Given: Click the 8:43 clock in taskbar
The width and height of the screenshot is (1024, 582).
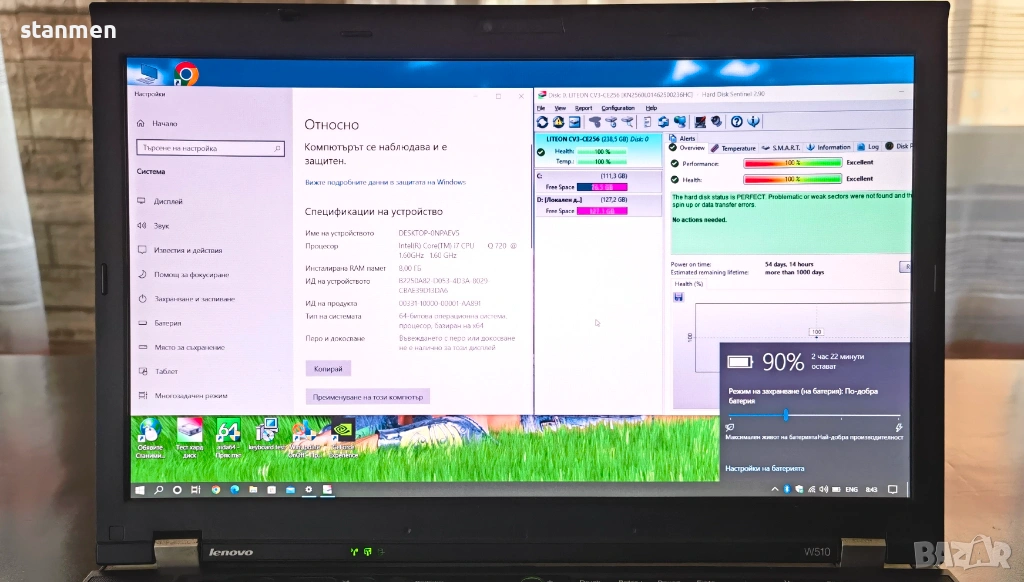Looking at the screenshot, I should point(871,489).
